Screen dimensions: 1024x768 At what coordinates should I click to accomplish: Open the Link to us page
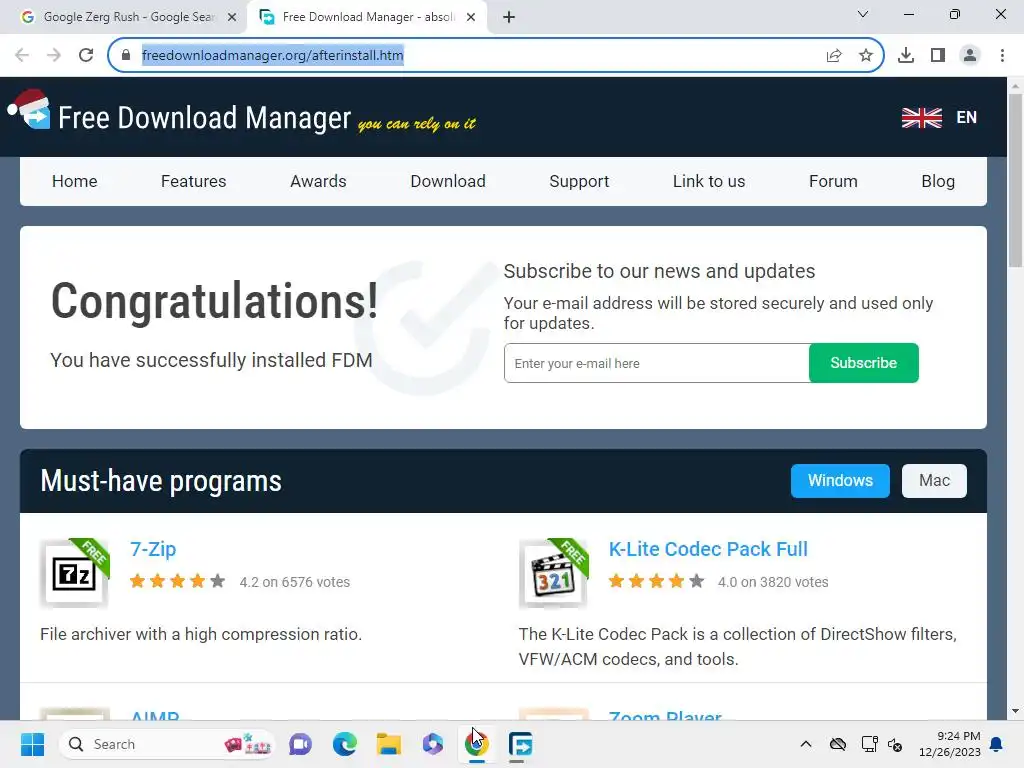point(709,182)
